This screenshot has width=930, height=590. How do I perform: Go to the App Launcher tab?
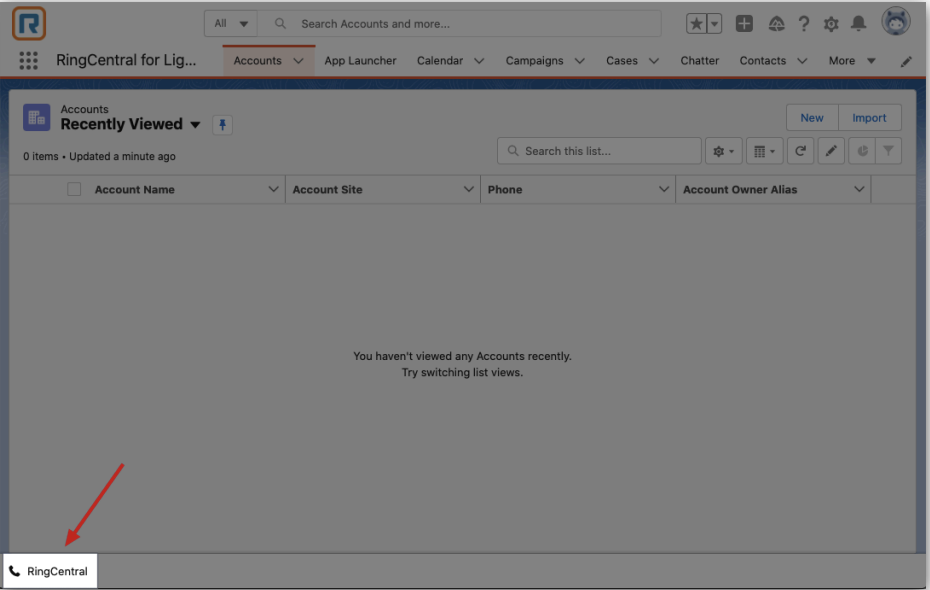(x=360, y=60)
